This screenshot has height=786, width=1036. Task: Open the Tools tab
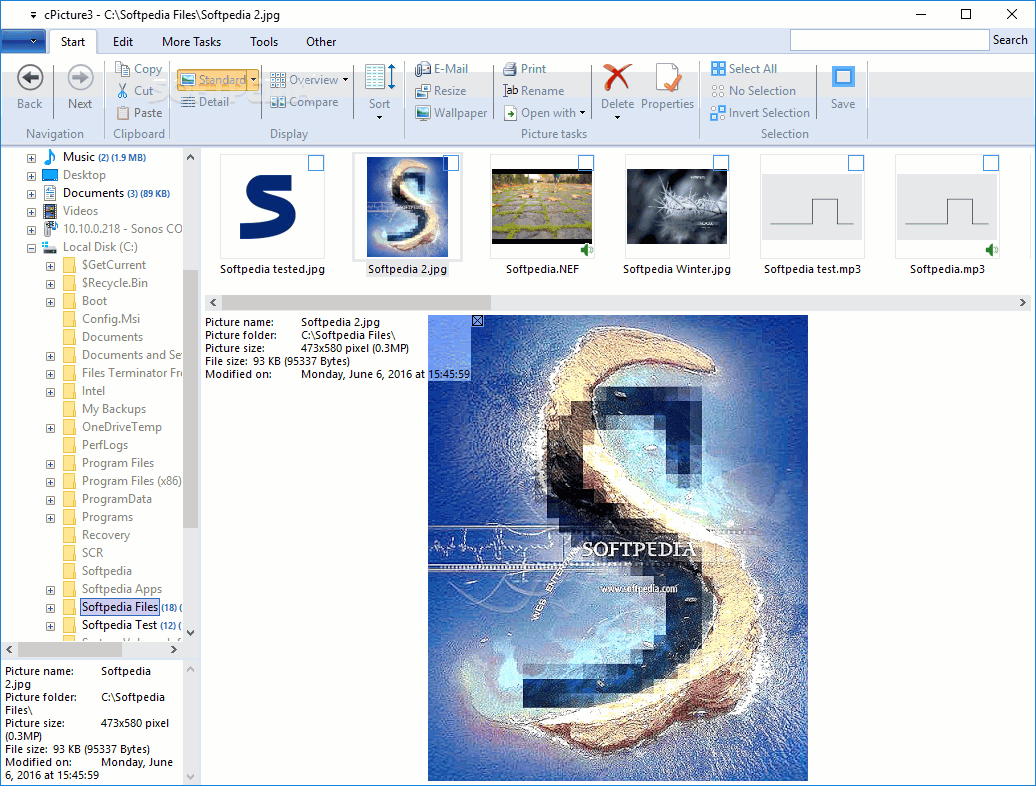[264, 42]
